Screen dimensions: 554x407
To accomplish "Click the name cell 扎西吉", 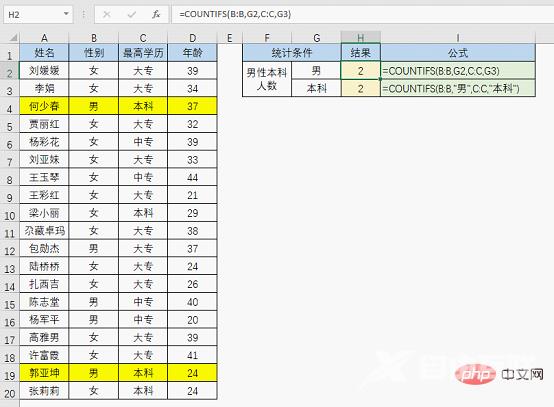I will coord(44,284).
